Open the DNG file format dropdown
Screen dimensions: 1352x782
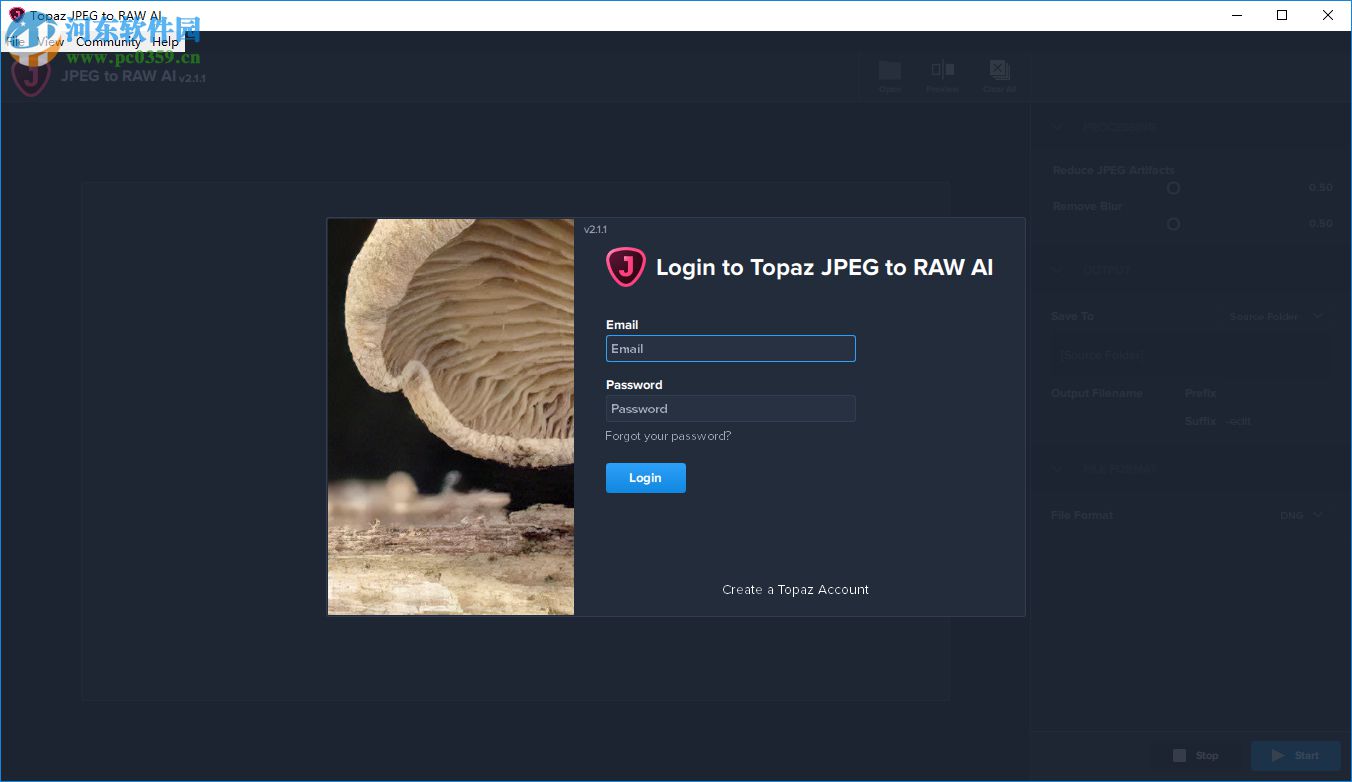(1300, 515)
